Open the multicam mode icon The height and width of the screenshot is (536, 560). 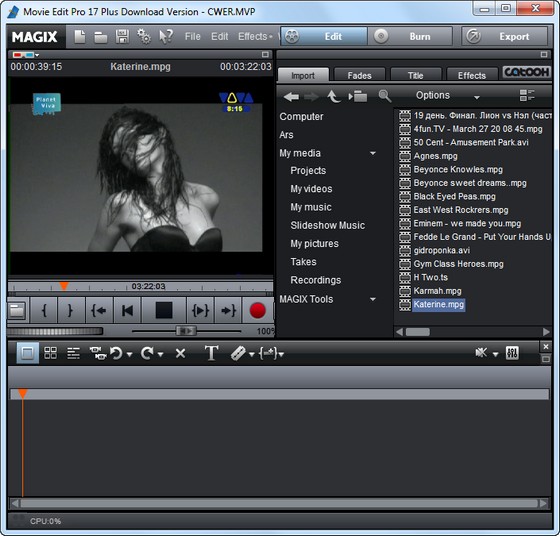click(x=98, y=353)
